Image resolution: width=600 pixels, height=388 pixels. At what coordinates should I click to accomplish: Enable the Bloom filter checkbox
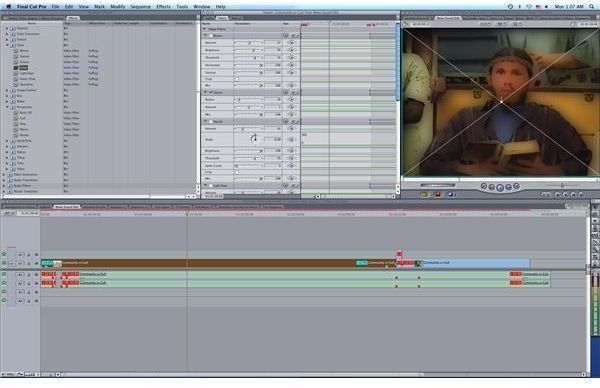tap(211, 36)
